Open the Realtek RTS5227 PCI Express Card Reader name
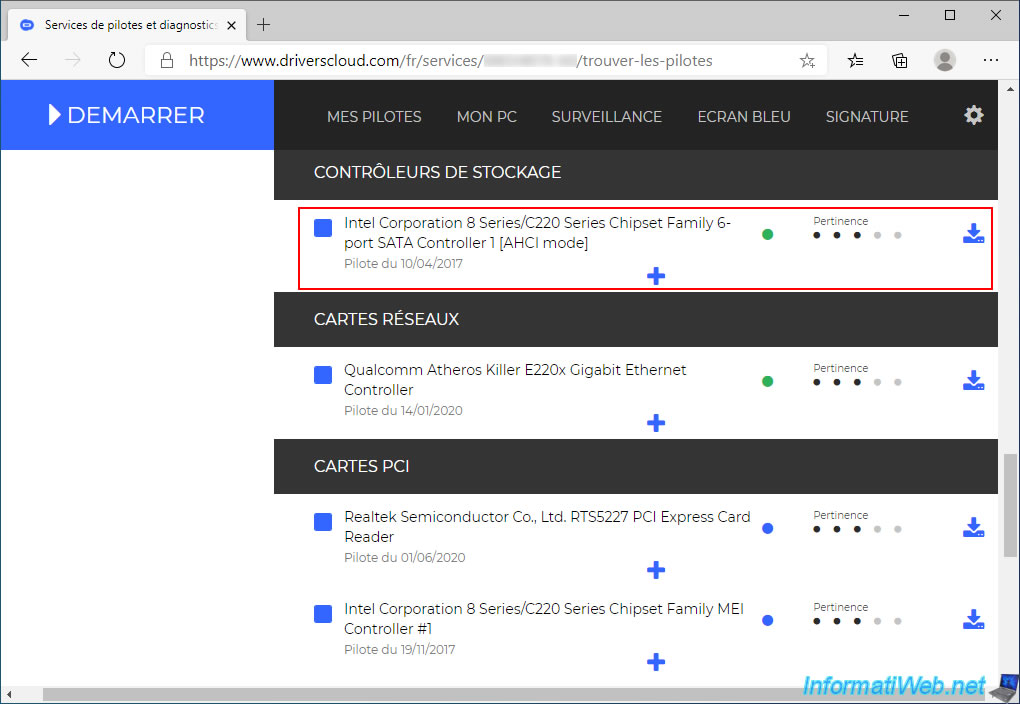Image resolution: width=1020 pixels, height=704 pixels. pos(547,527)
